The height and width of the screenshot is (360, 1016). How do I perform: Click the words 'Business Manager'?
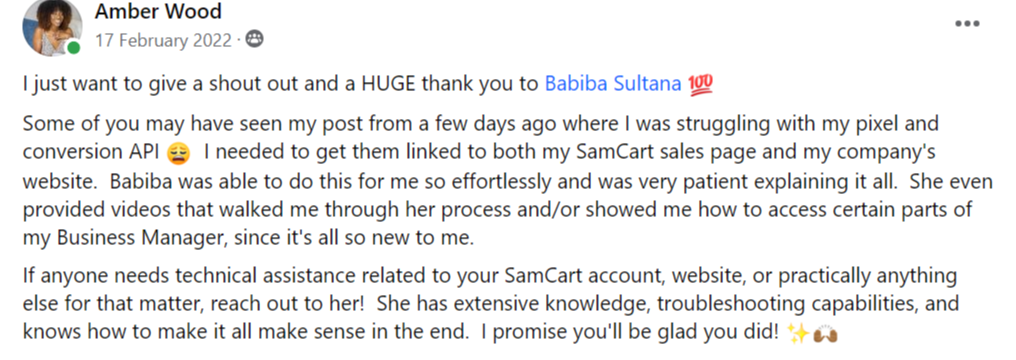click(x=139, y=238)
